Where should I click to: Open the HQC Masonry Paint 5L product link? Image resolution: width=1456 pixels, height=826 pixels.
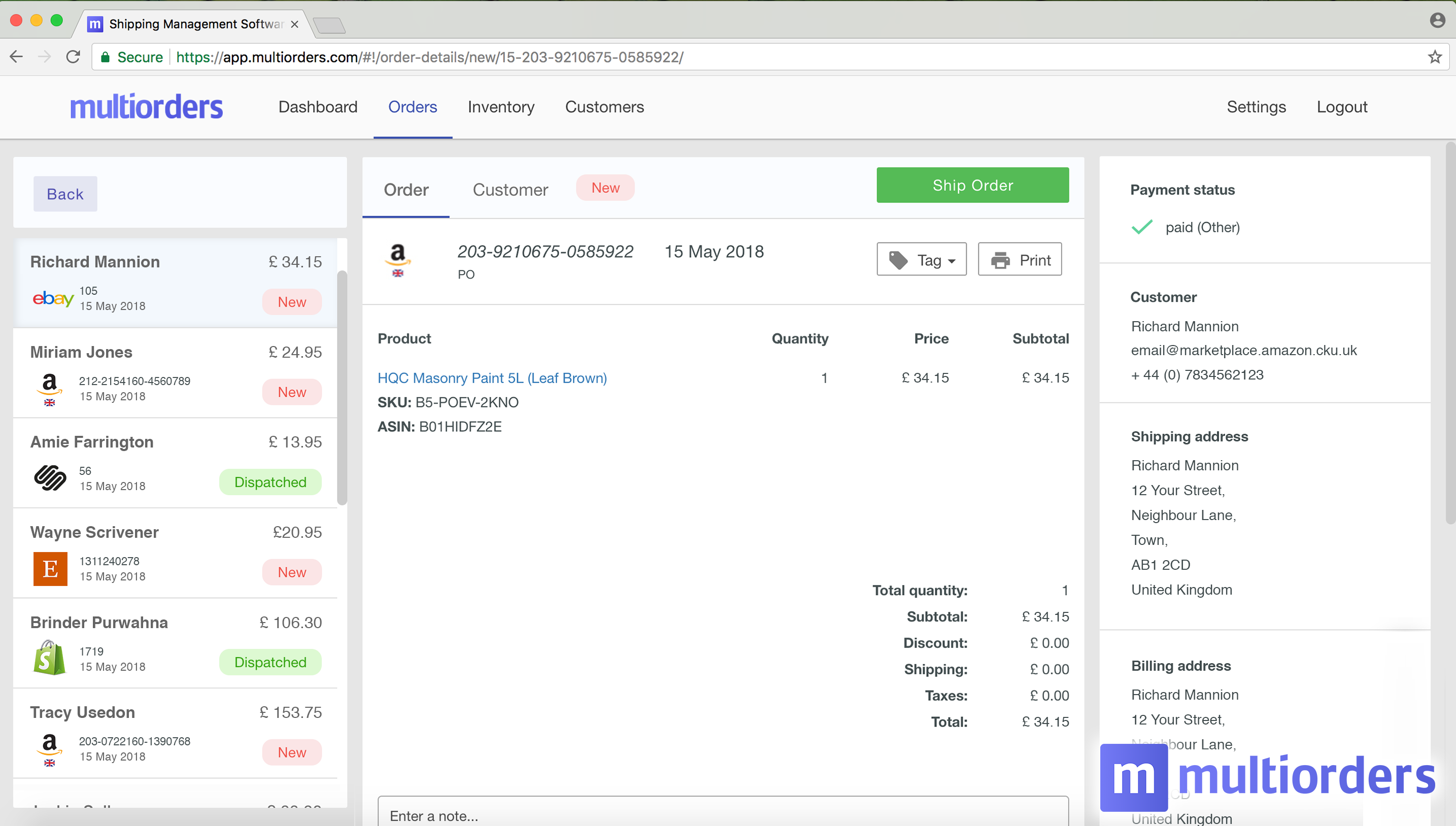492,378
